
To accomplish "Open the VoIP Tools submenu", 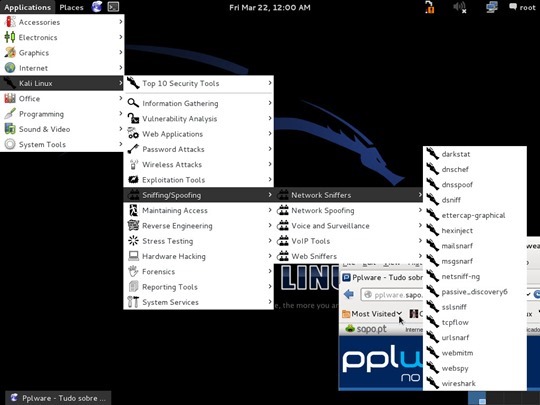I will coord(349,241).
